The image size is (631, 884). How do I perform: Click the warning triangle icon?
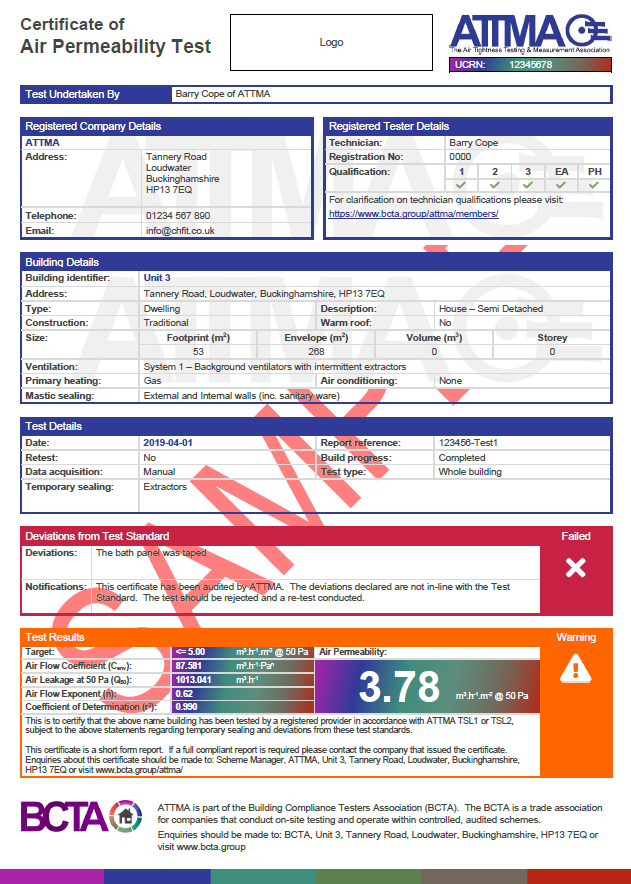coord(575,669)
